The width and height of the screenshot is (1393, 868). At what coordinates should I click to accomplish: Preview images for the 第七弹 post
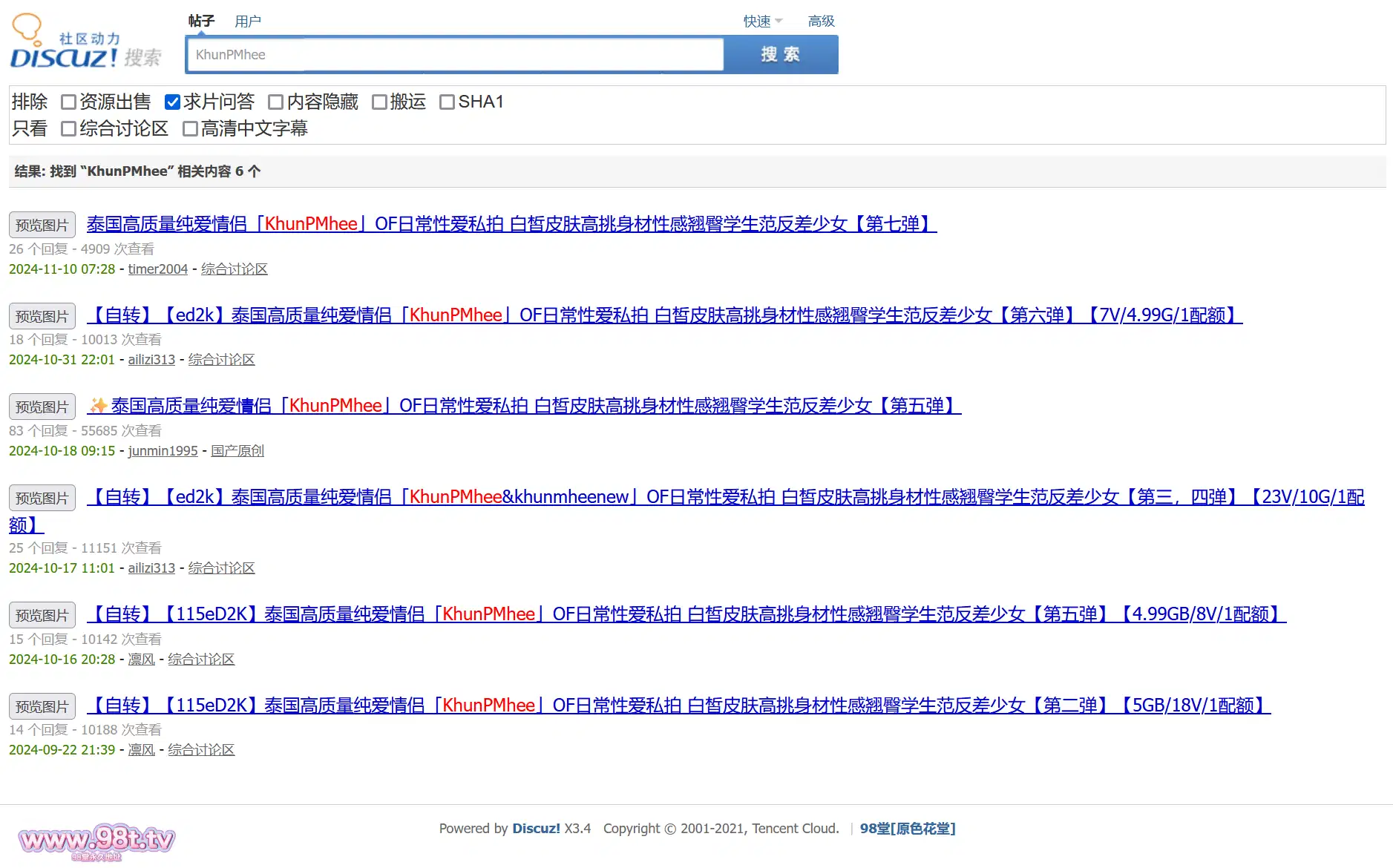42,225
